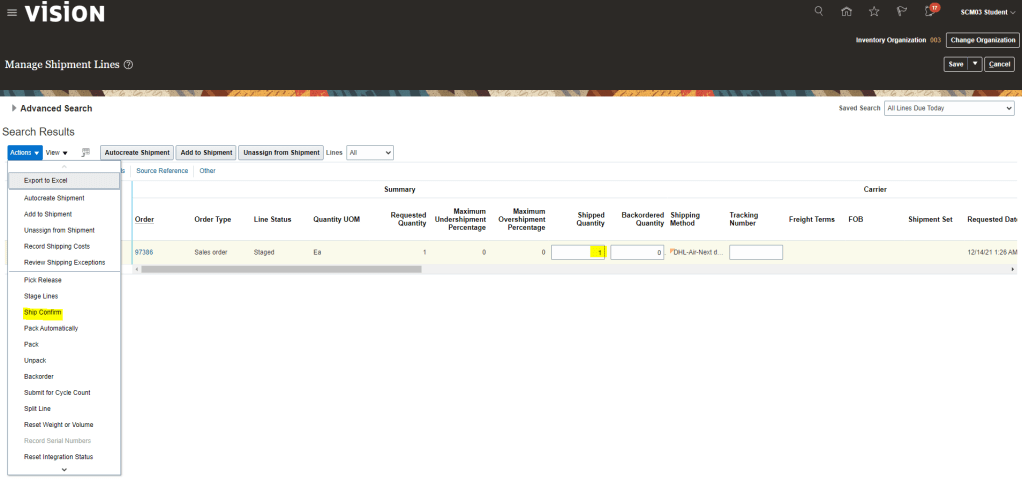Screen dimensions: 1022x487
Task: Open the Favorites star icon
Action: point(874,12)
